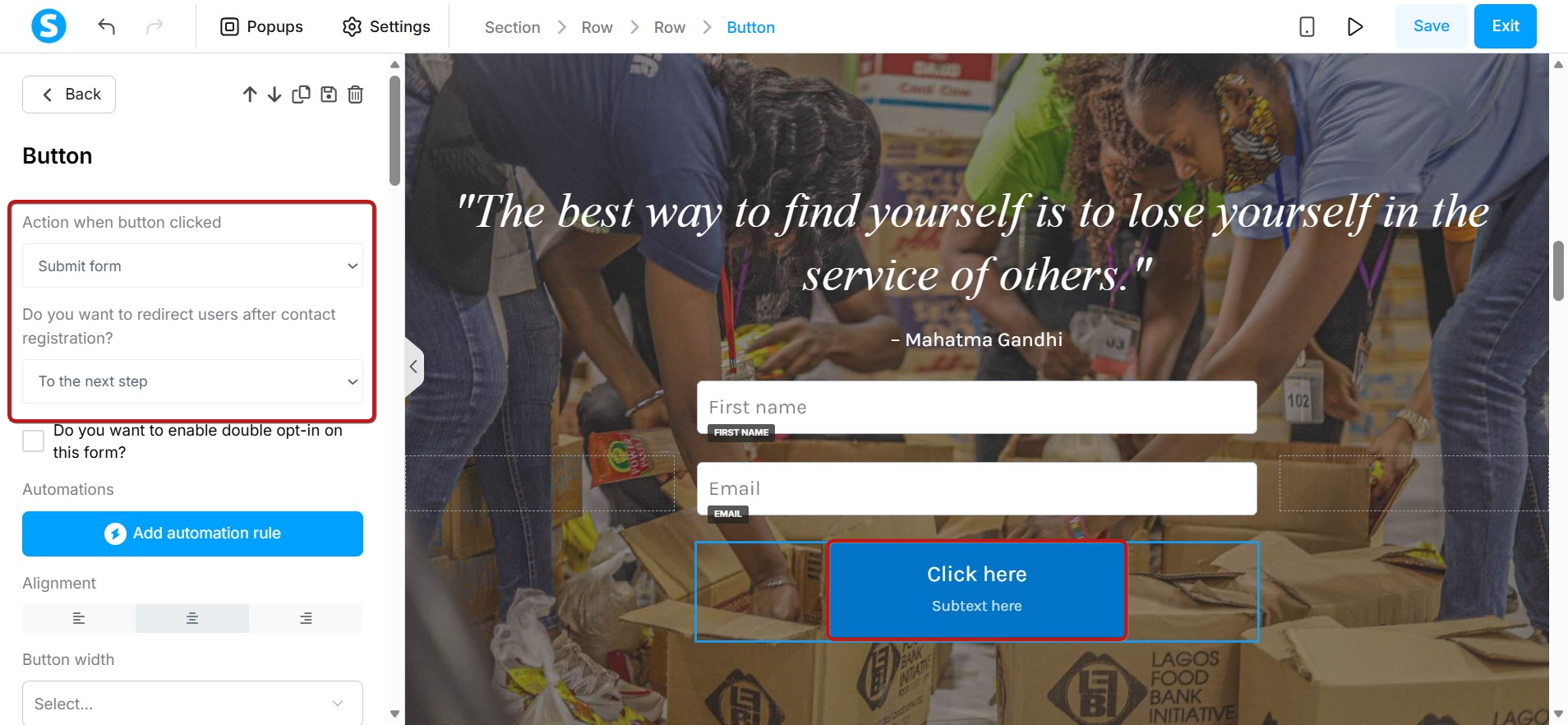Select right alignment option

tap(306, 618)
